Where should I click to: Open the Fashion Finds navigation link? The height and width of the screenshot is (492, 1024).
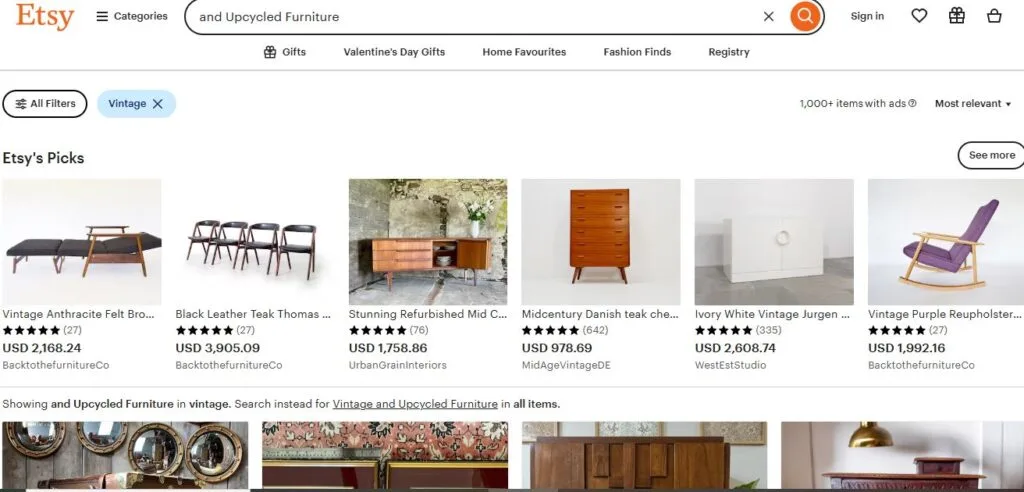pyautogui.click(x=637, y=52)
